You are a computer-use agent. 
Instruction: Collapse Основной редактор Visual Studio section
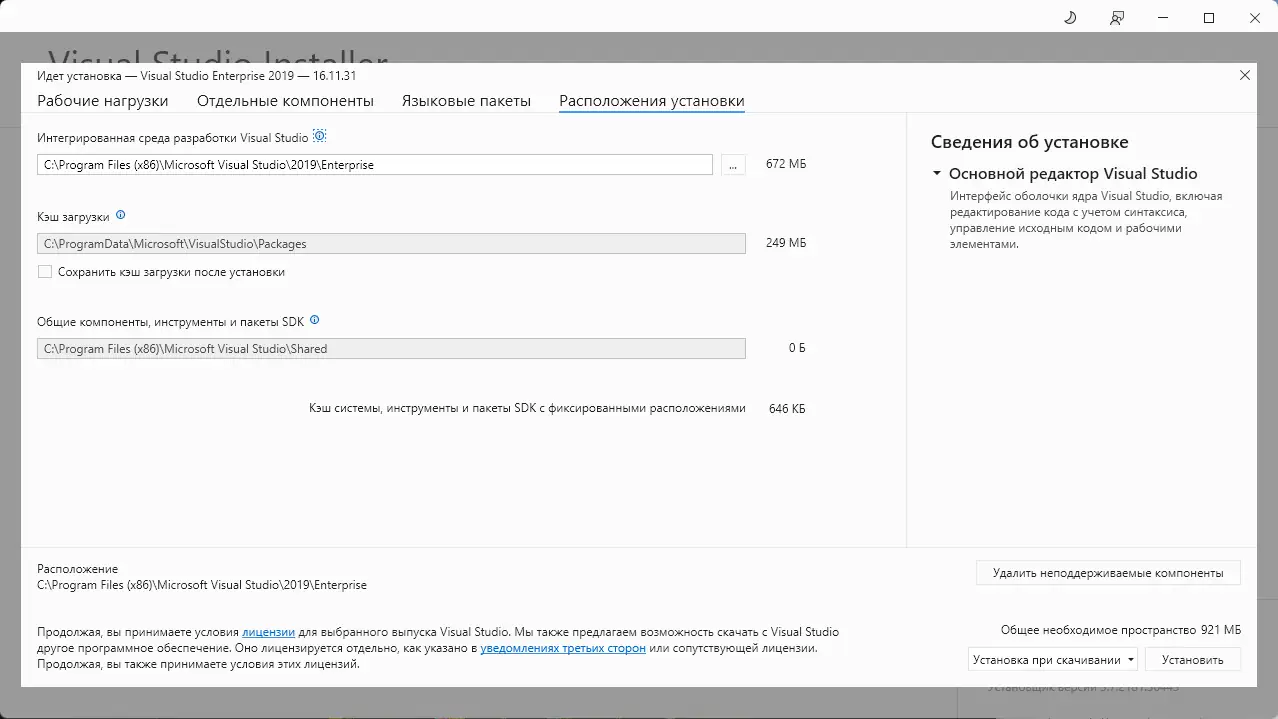(x=937, y=174)
